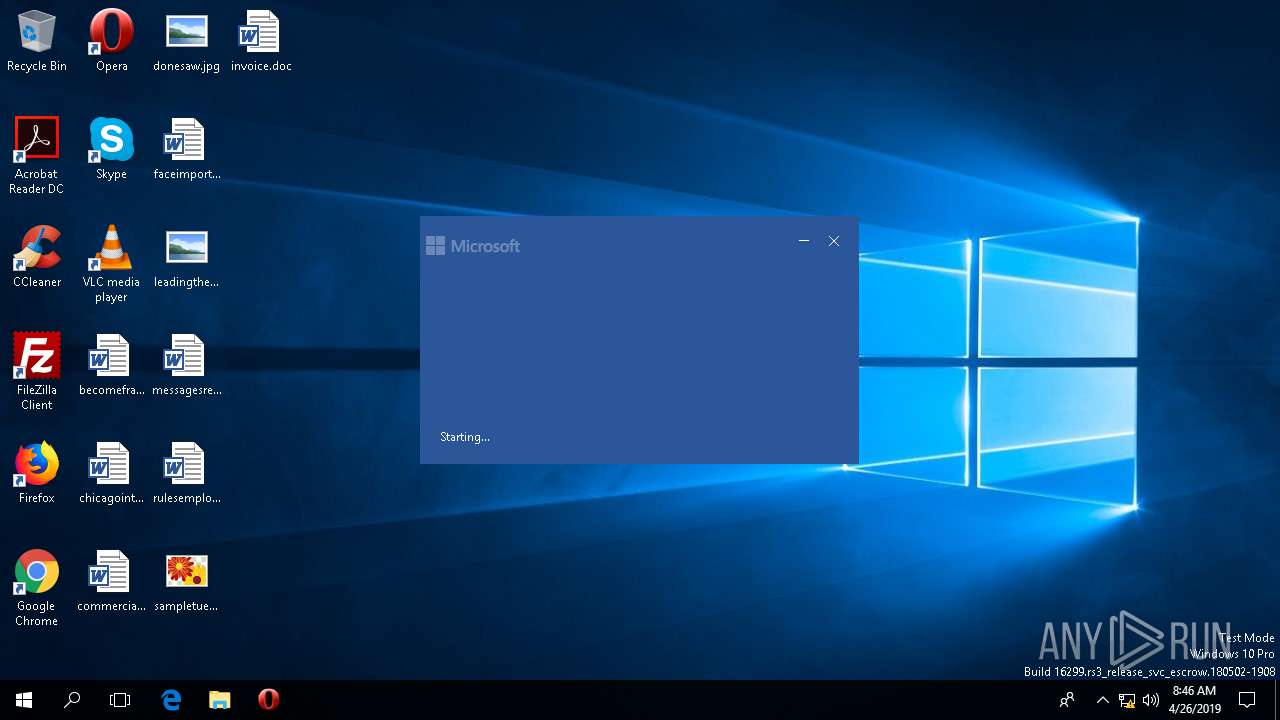Screen dimensions: 1280x720
Task: Open the volume control tray icon
Action: tap(1150, 700)
